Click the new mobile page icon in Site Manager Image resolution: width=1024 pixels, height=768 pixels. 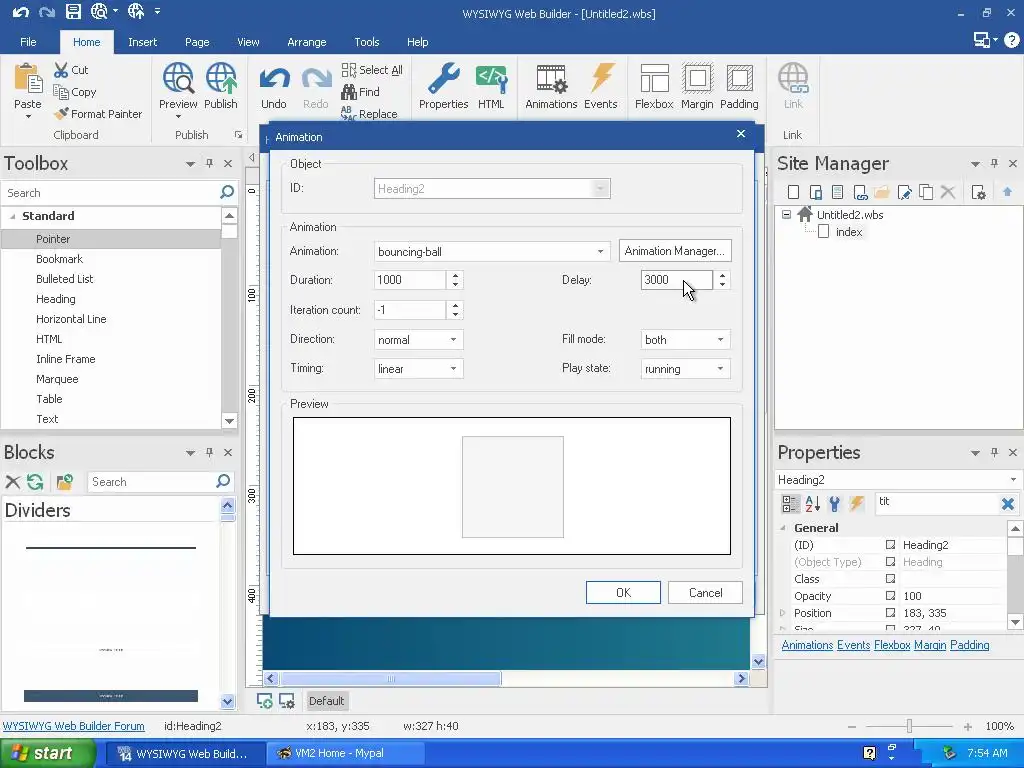click(816, 192)
